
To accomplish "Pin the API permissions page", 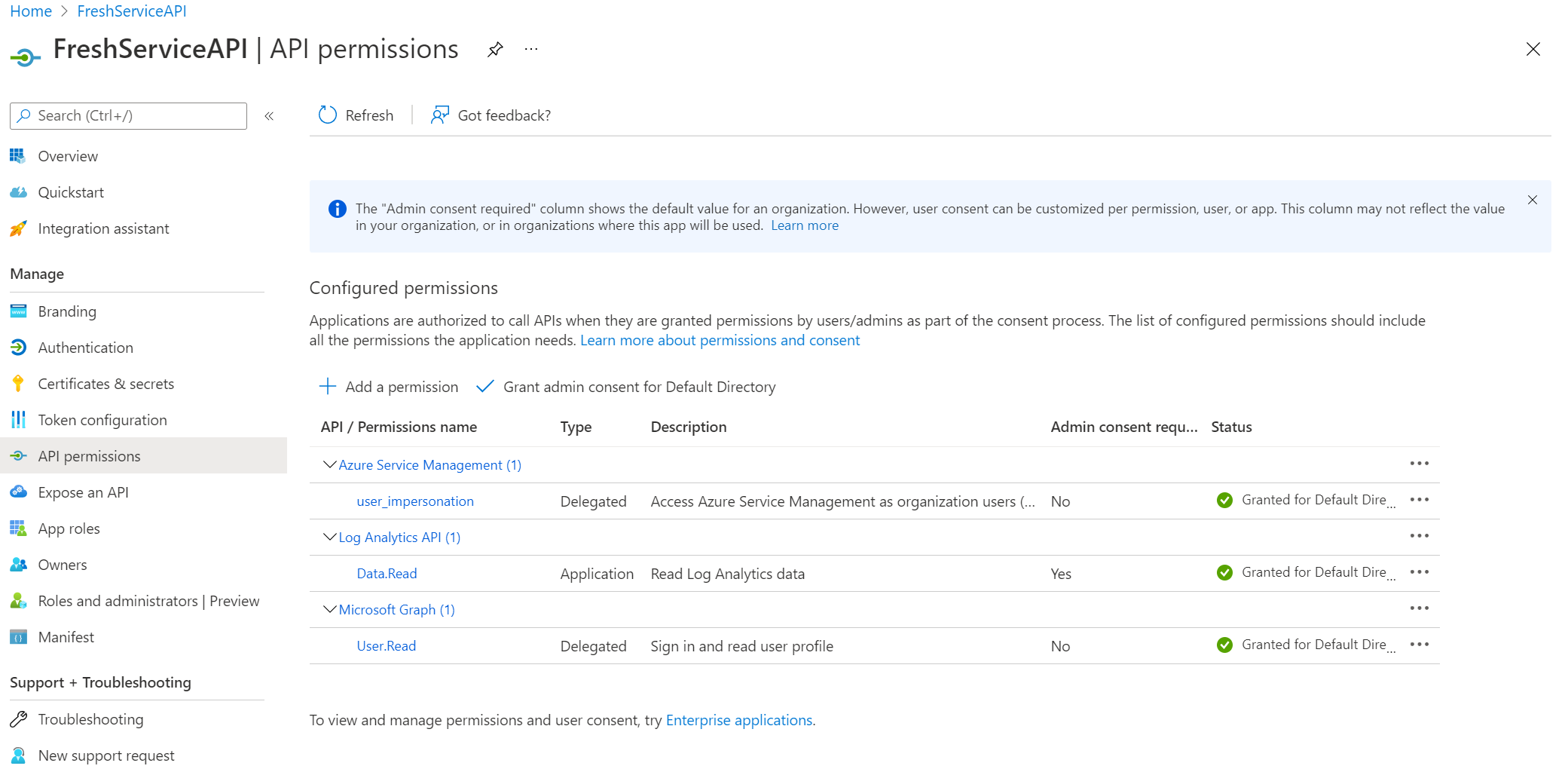I will pos(495,48).
